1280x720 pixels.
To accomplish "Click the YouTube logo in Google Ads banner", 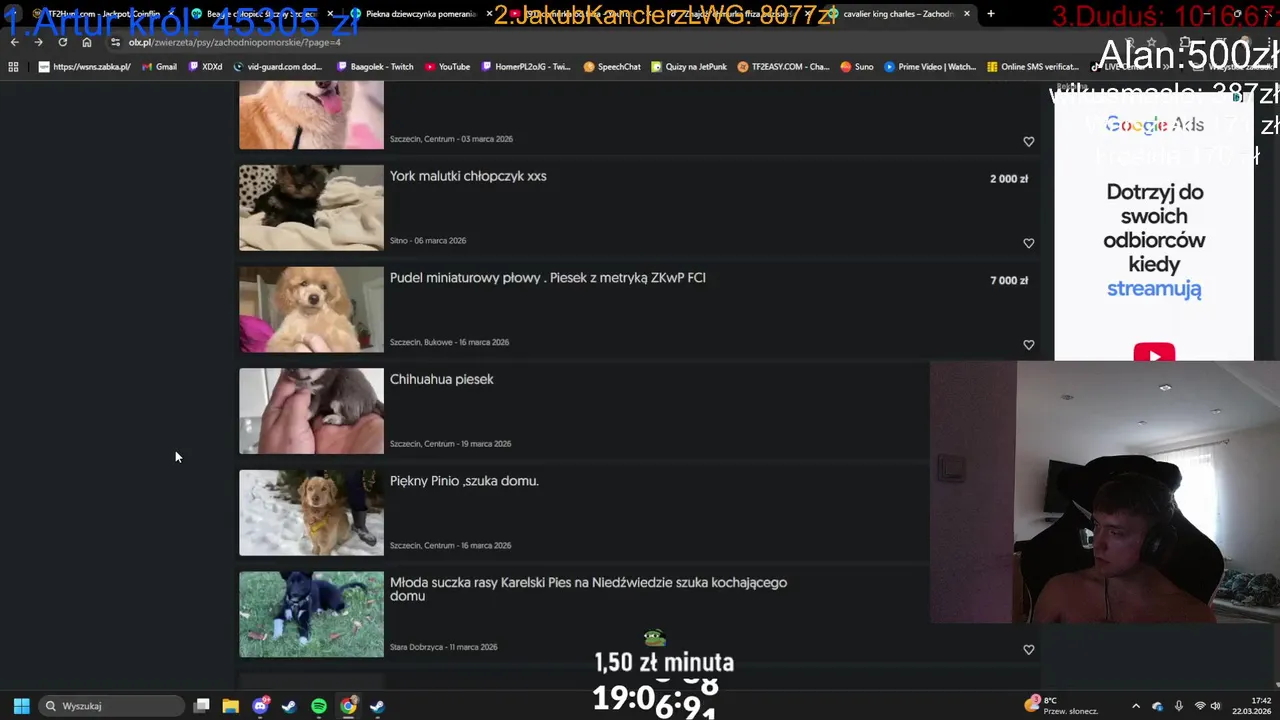I will (1154, 353).
